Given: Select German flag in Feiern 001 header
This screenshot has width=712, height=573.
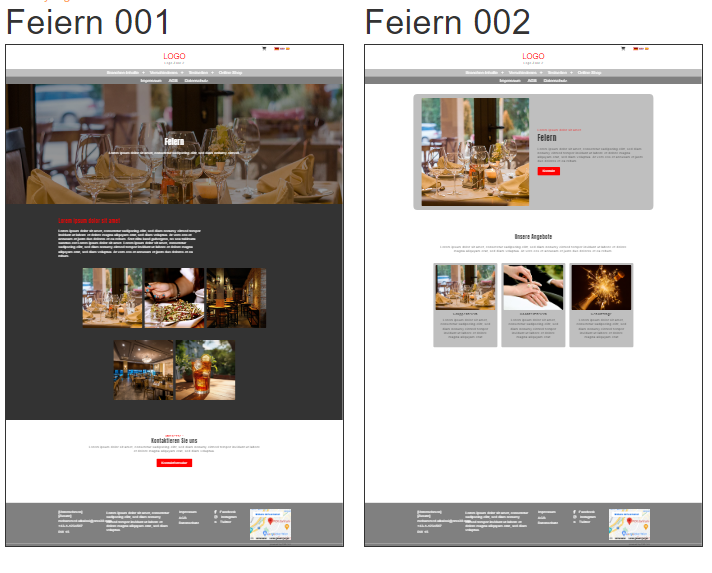Looking at the screenshot, I should pyautogui.click(x=277, y=49).
